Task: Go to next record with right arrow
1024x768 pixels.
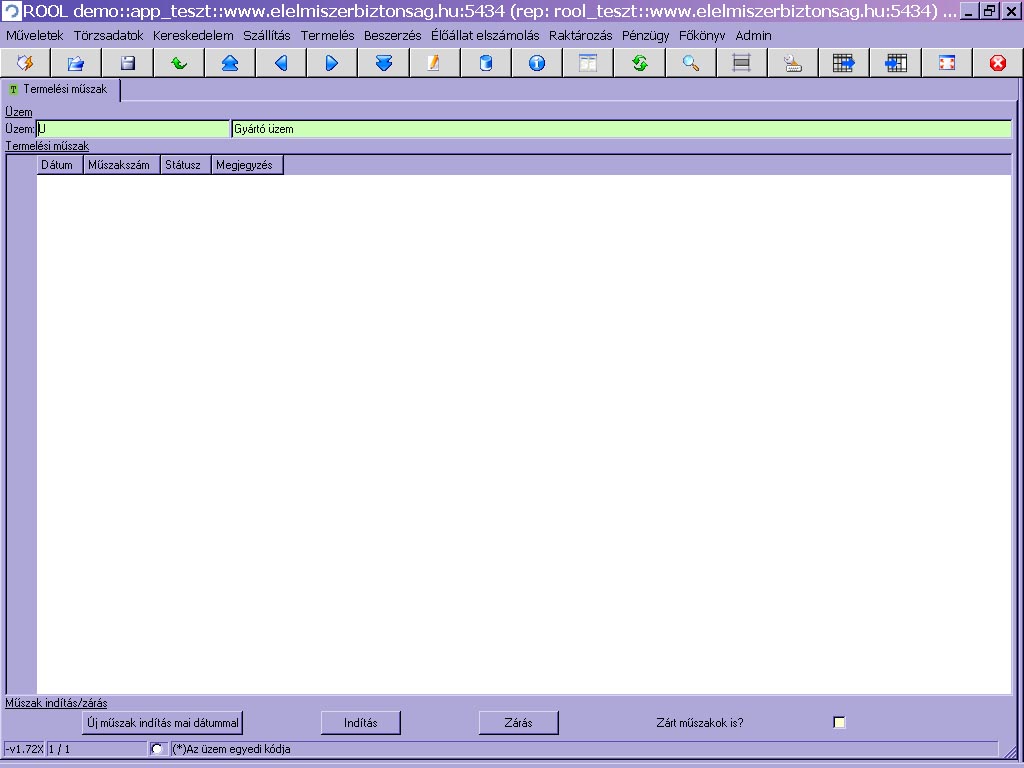Action: 332,63
